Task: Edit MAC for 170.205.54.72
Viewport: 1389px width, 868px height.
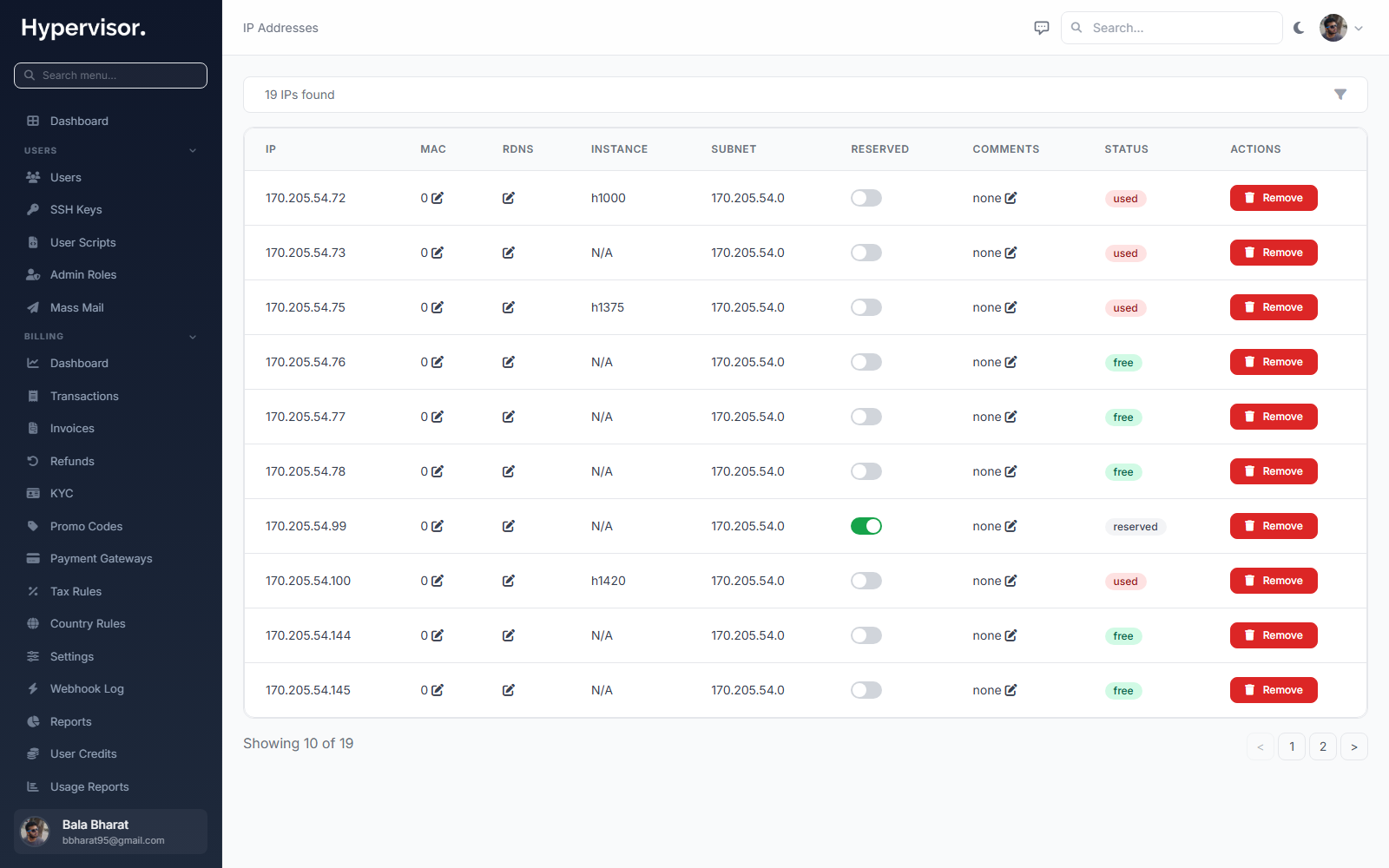Action: coord(438,198)
